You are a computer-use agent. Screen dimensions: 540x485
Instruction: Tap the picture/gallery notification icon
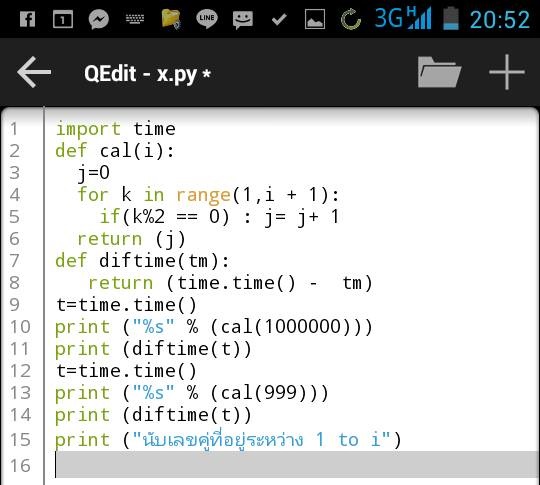[315, 19]
